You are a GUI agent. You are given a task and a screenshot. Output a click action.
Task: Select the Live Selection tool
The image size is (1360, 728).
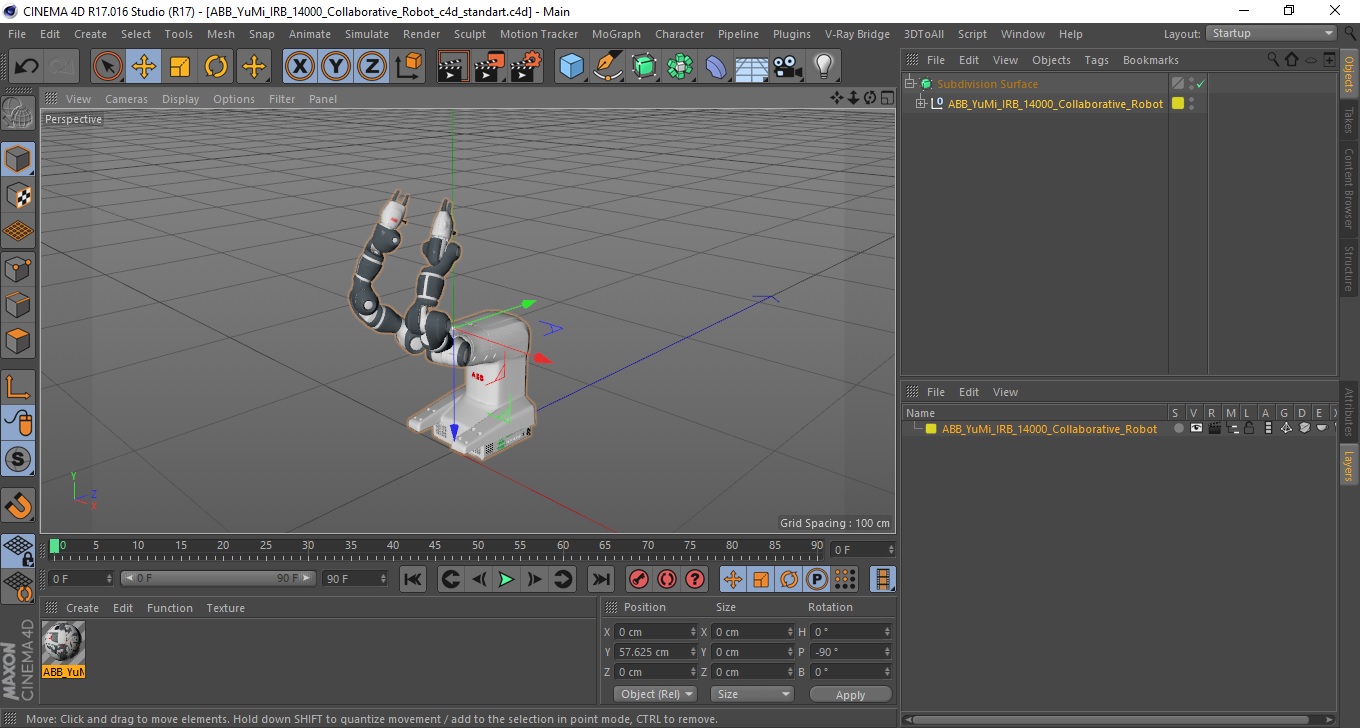click(108, 67)
